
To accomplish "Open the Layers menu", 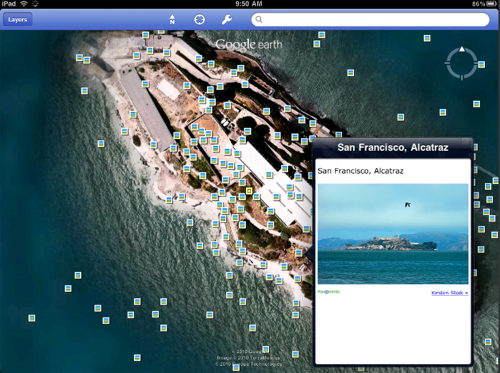I will tap(18, 19).
